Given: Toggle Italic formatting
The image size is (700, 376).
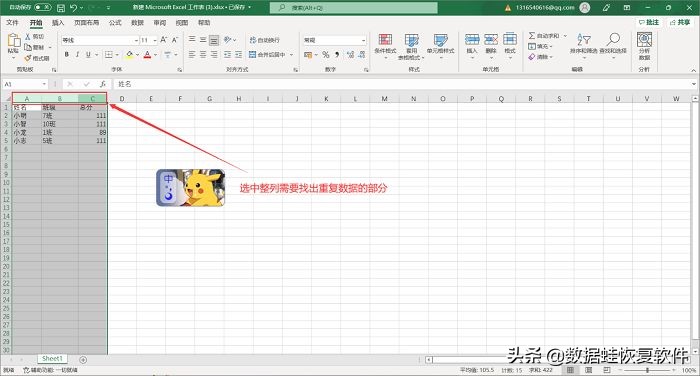Looking at the screenshot, I should 77,54.
